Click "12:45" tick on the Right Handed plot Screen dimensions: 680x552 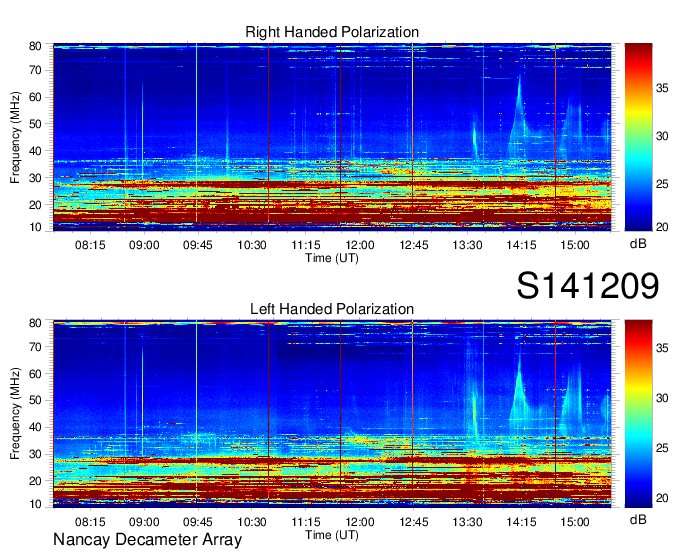tap(414, 245)
